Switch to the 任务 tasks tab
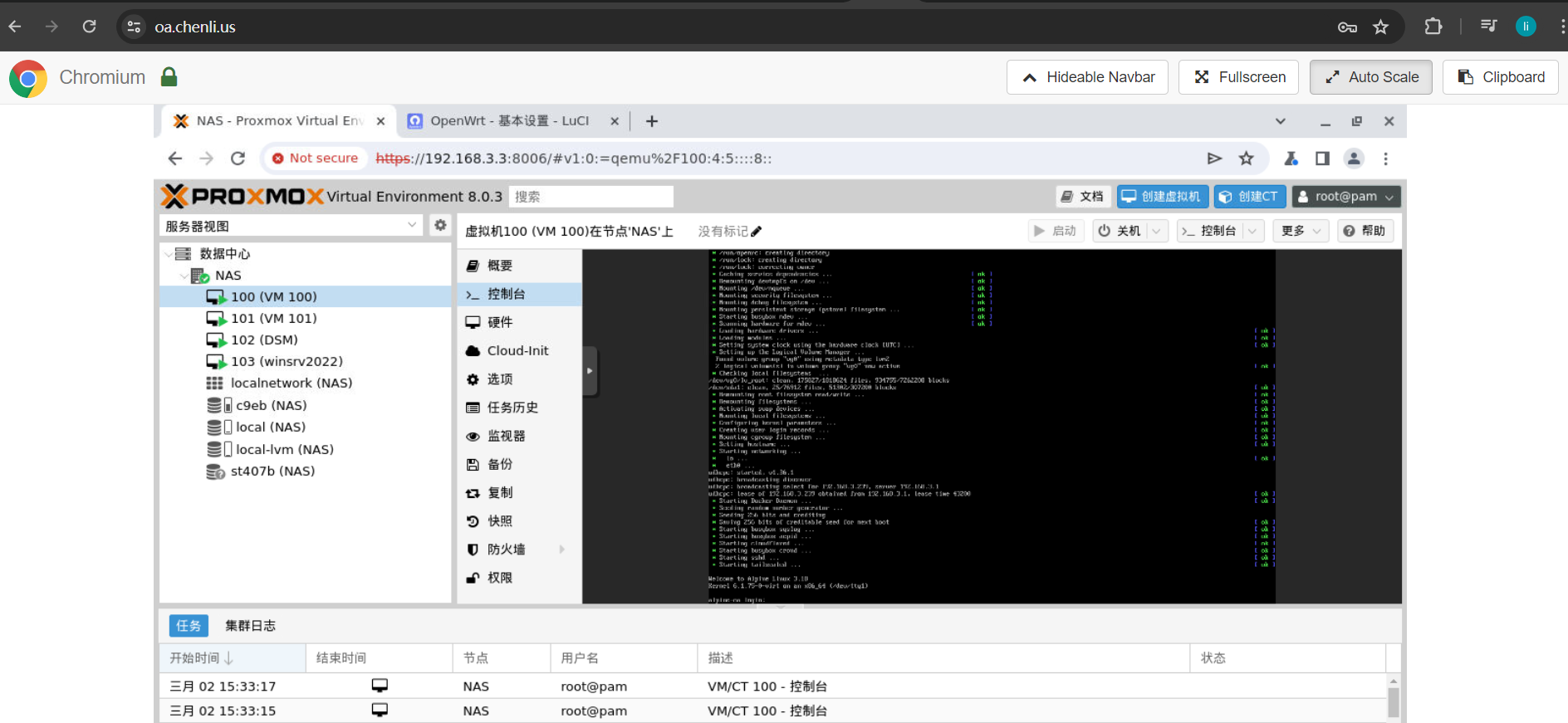 [x=189, y=626]
